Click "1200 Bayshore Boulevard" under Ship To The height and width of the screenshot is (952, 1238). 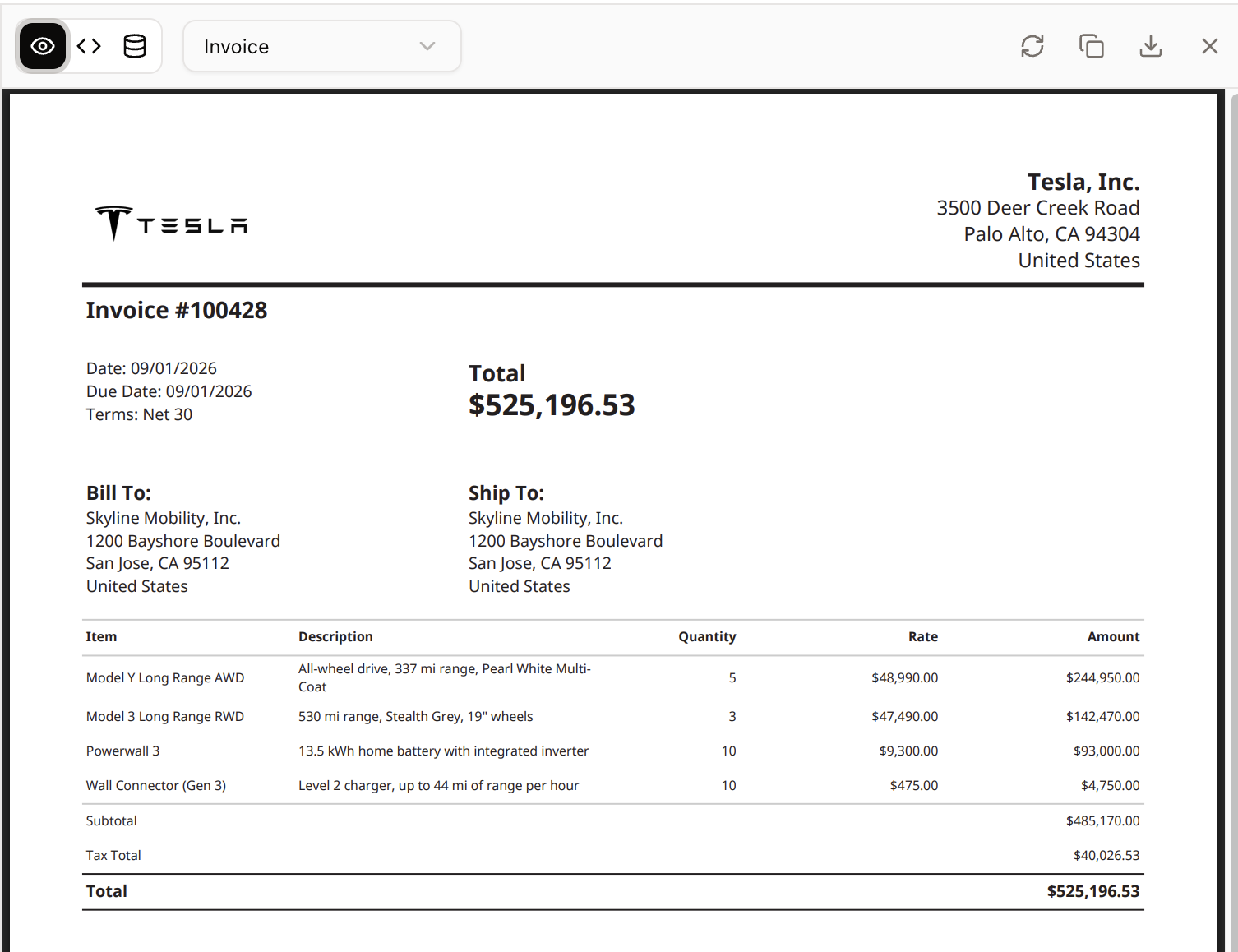(566, 541)
